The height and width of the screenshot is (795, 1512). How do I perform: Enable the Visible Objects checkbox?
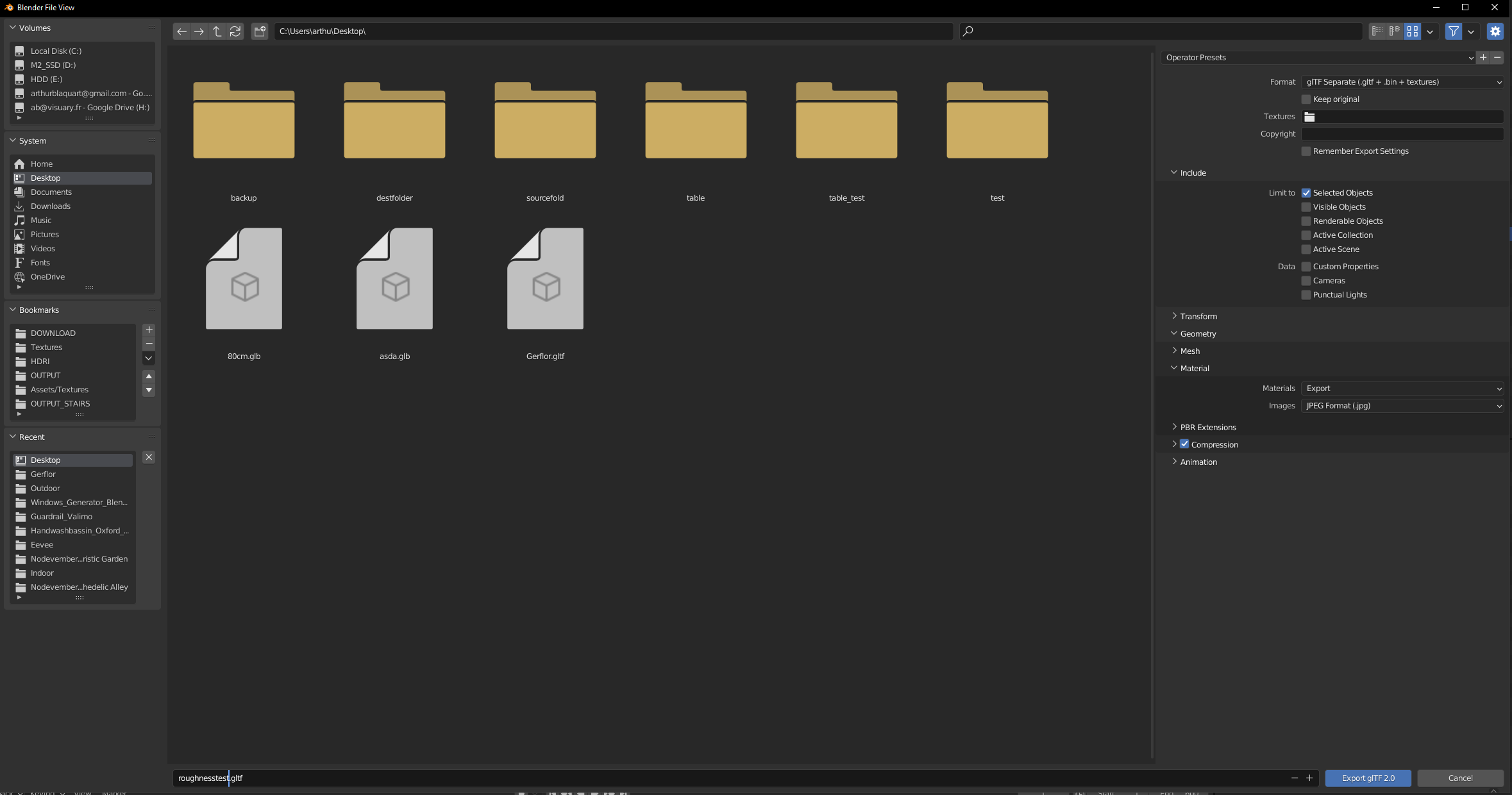point(1307,206)
